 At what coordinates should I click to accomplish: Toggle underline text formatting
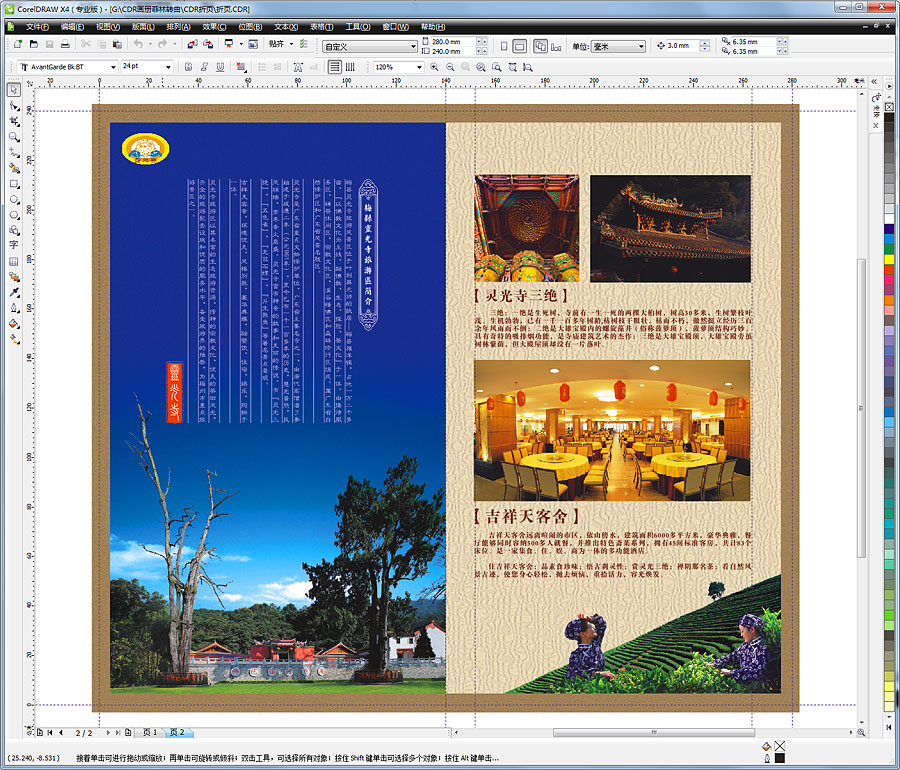(x=218, y=65)
